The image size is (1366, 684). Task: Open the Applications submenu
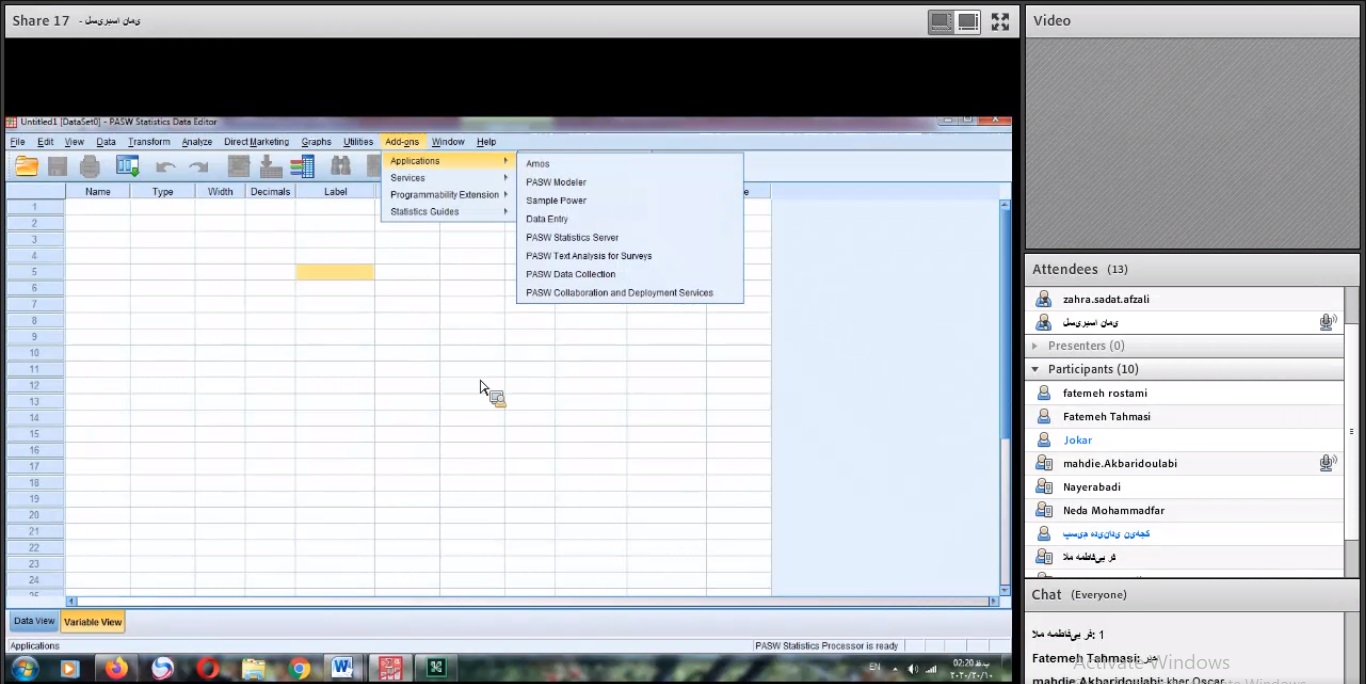tap(449, 161)
